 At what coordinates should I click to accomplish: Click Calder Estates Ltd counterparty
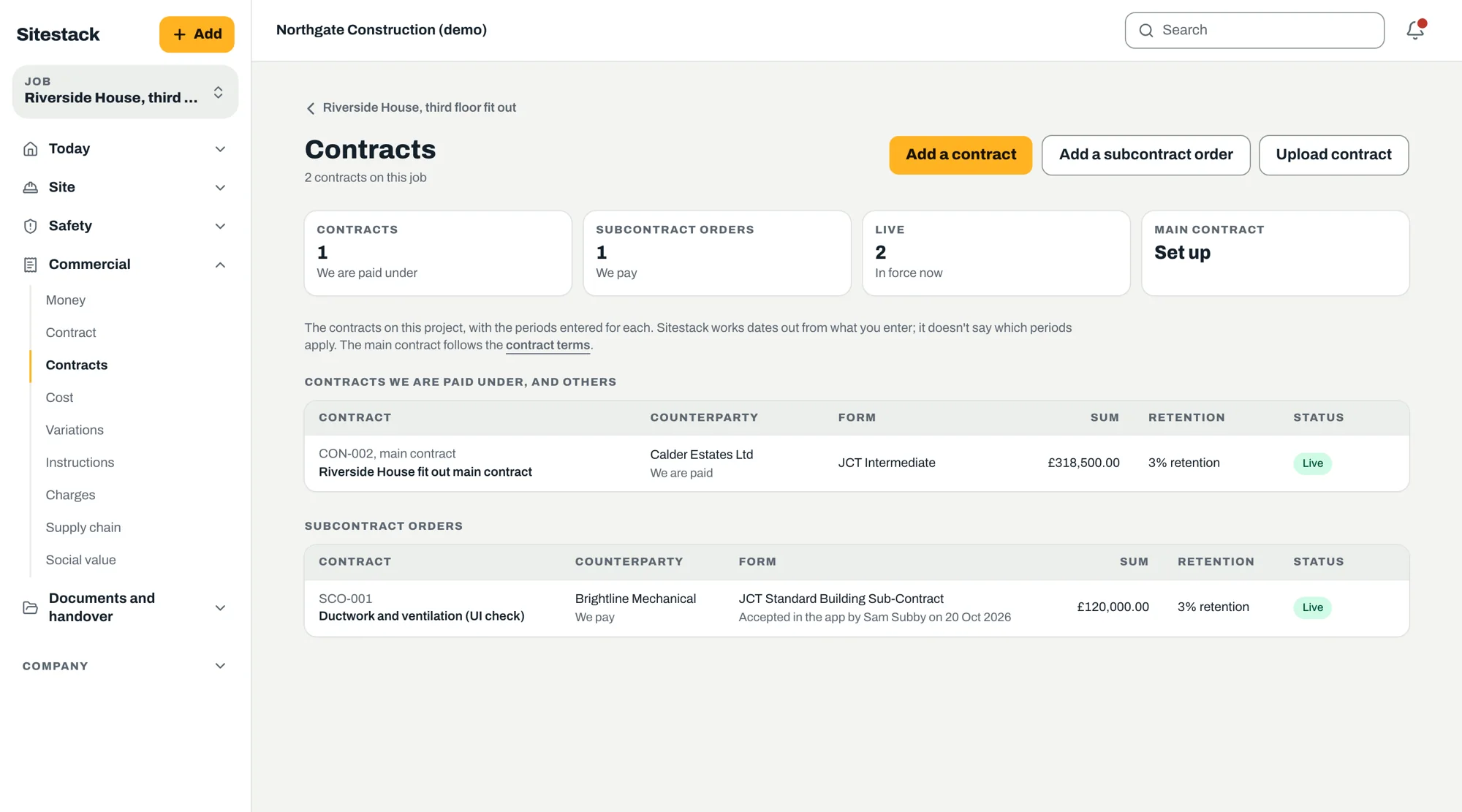(701, 455)
